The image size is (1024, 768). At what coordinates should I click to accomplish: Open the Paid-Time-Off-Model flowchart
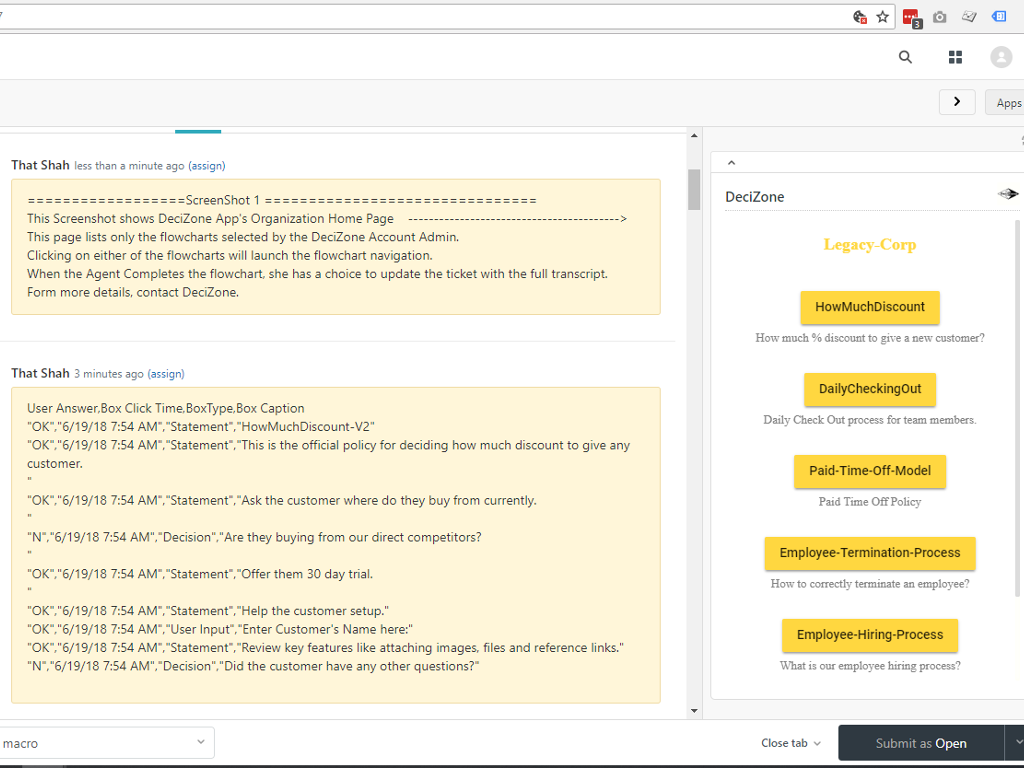[870, 471]
